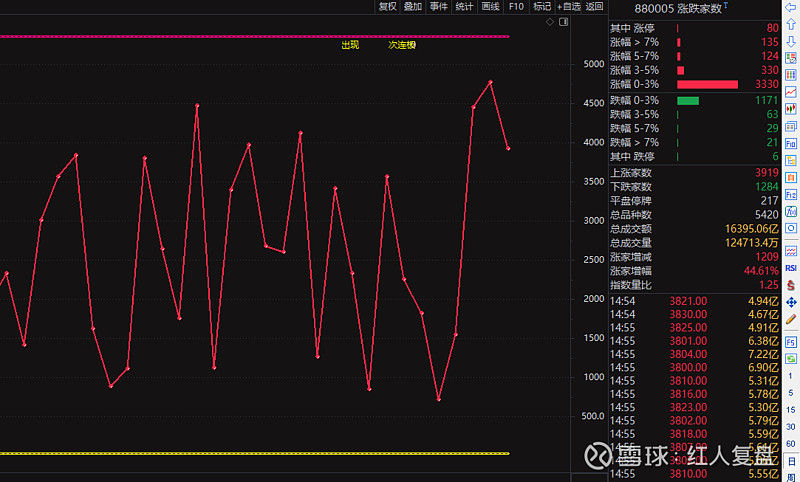800x482 pixels.
Task: Open the 画线 draw line menu
Action: pyautogui.click(x=490, y=6)
